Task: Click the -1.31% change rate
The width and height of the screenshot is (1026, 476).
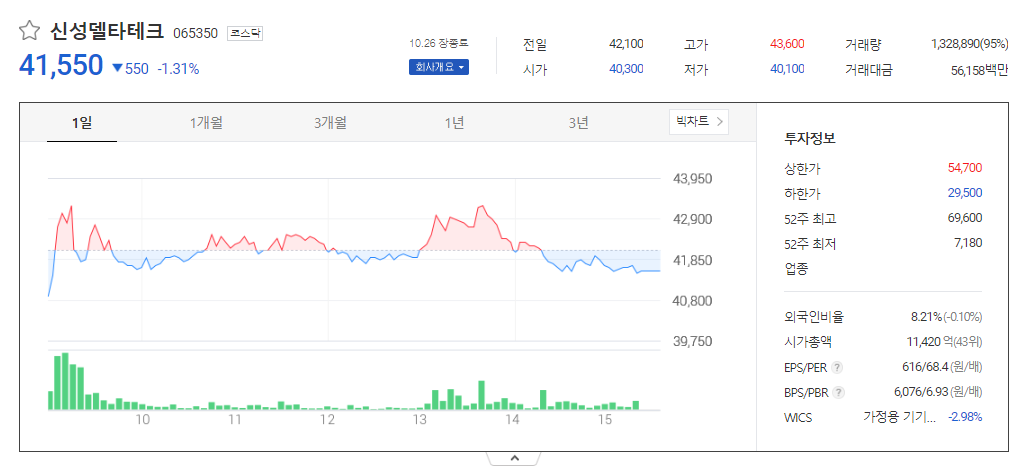Action: [178, 68]
